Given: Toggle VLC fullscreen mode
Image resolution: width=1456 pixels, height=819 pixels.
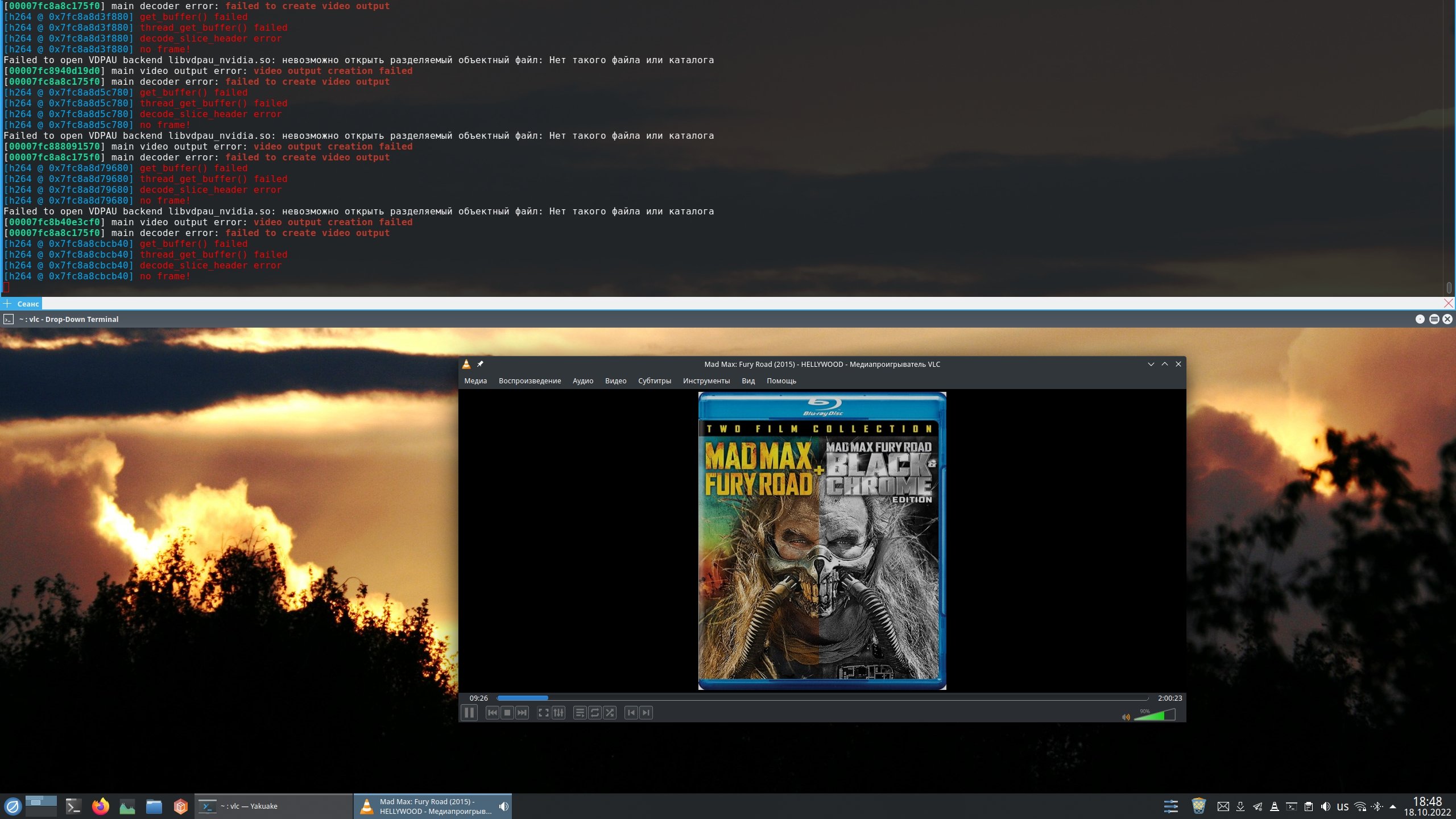Looking at the screenshot, I should coord(543,713).
